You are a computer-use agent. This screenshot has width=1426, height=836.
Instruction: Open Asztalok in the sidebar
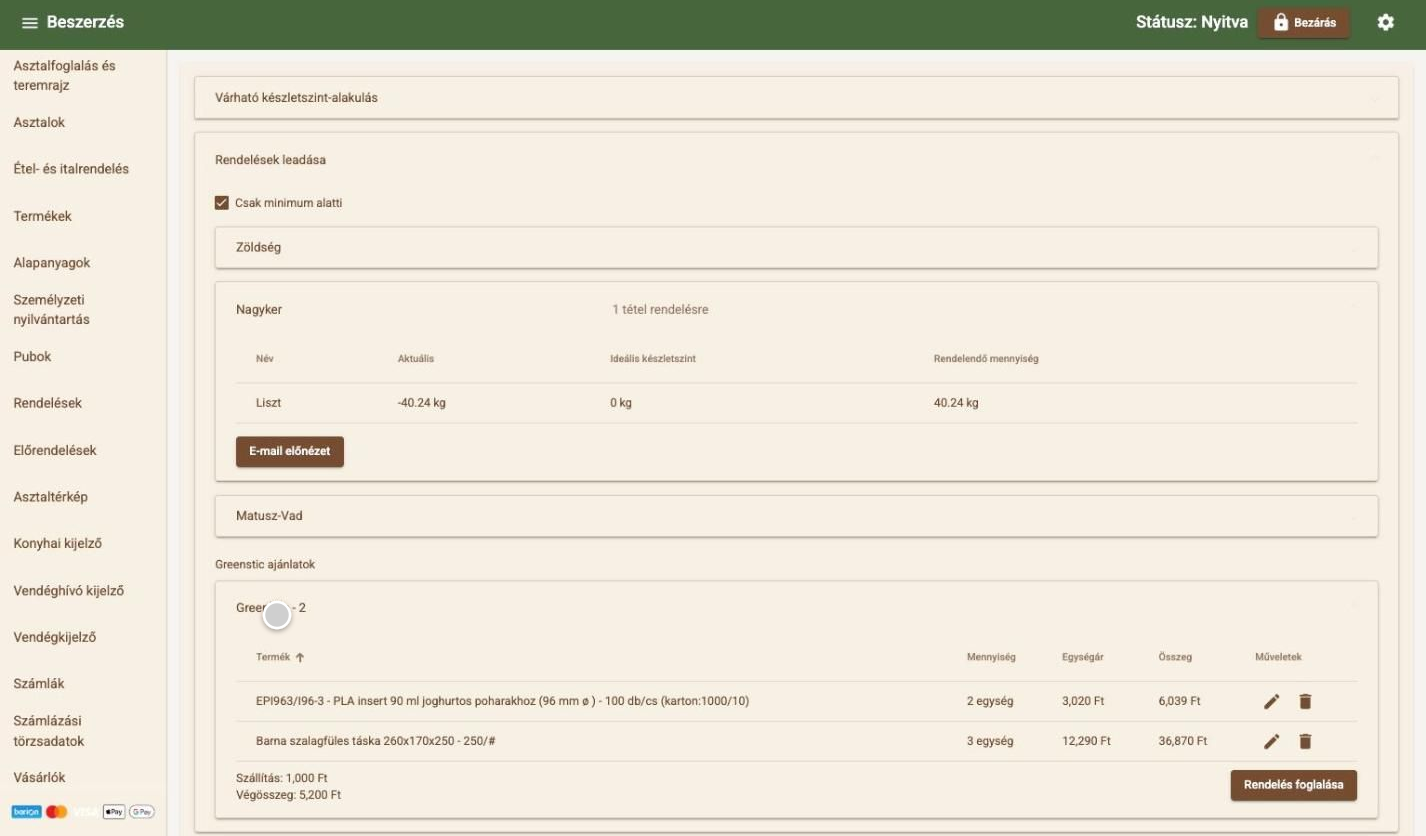[x=39, y=123]
